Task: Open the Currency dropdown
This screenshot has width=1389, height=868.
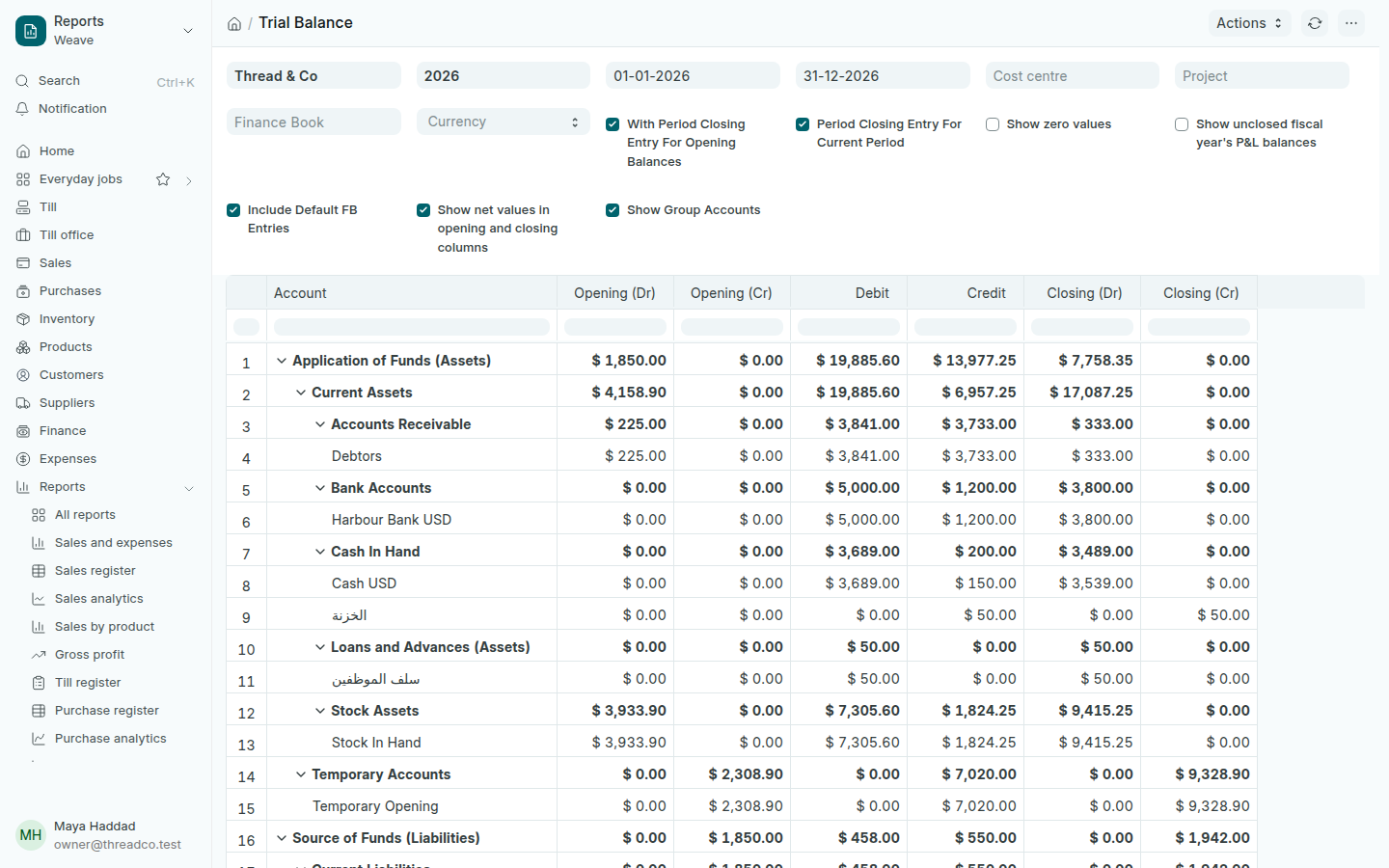Action: (x=504, y=122)
